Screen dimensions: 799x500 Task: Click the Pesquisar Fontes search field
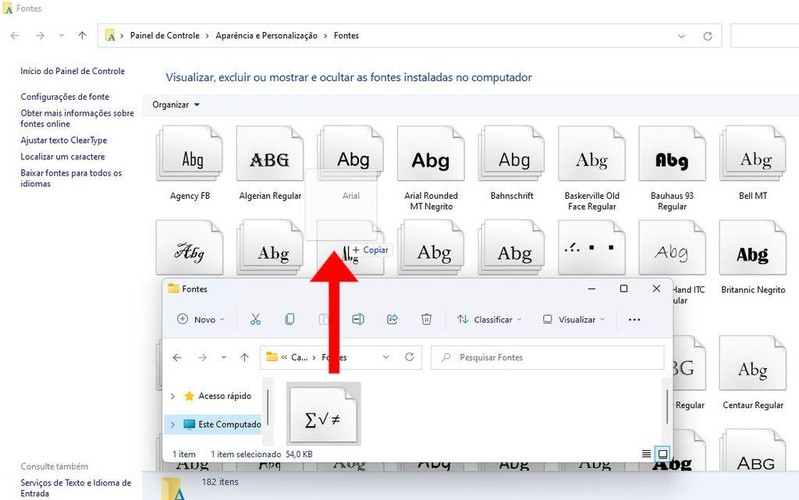click(x=548, y=357)
